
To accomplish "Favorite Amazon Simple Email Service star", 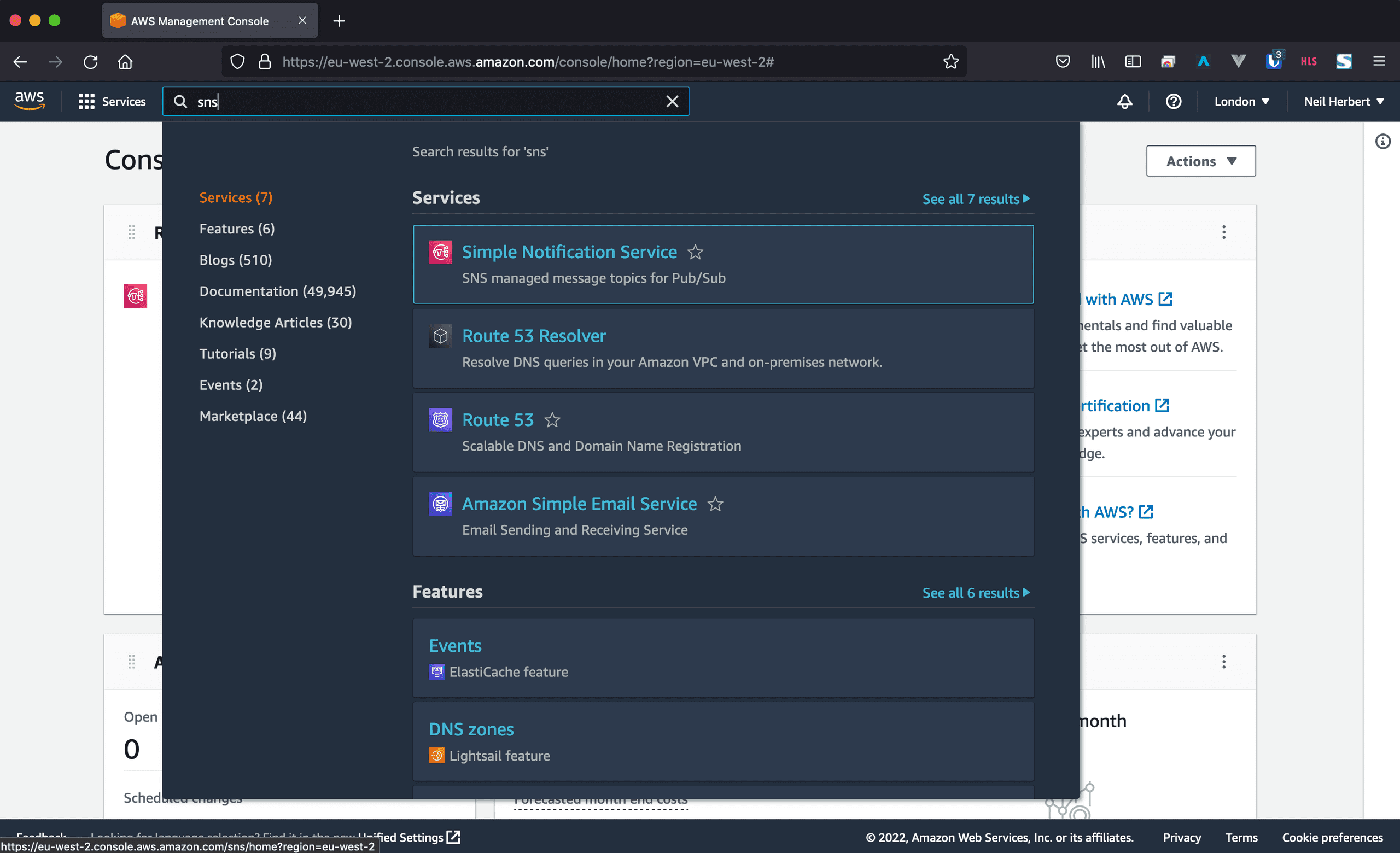I will pyautogui.click(x=715, y=504).
